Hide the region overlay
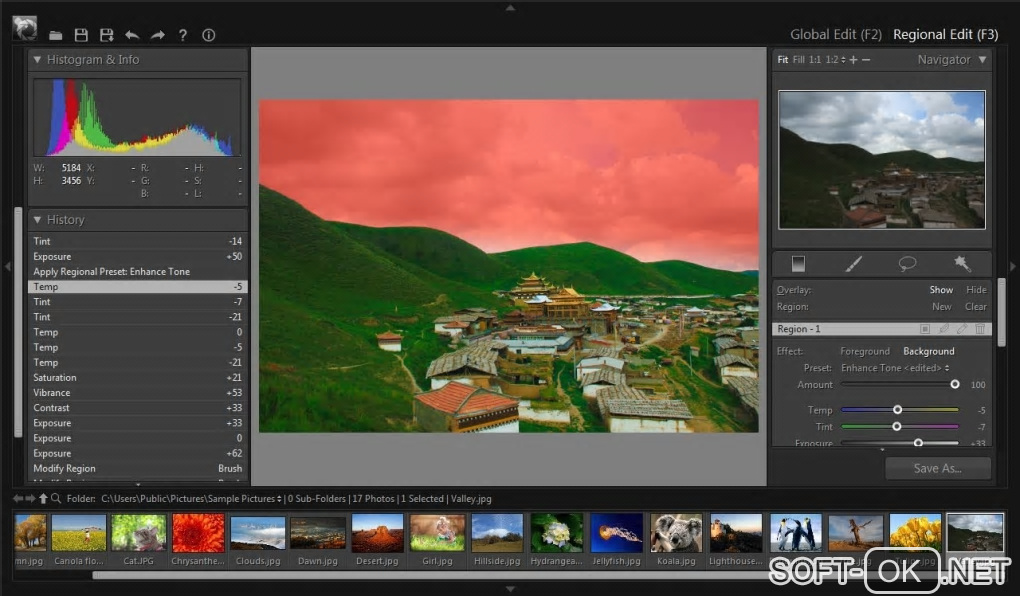This screenshot has width=1020, height=596. coord(976,290)
